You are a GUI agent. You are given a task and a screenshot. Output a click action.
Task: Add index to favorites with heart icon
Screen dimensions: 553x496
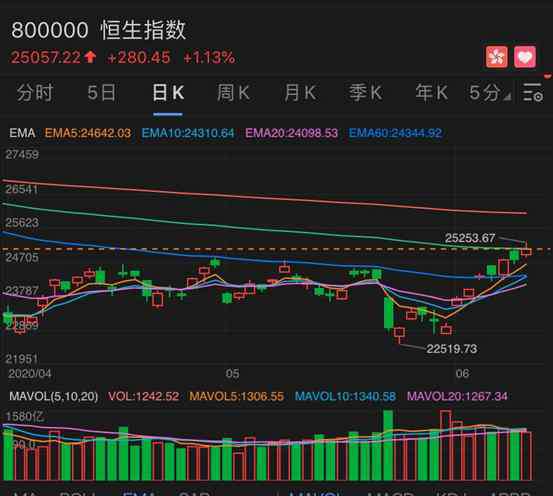tap(525, 56)
